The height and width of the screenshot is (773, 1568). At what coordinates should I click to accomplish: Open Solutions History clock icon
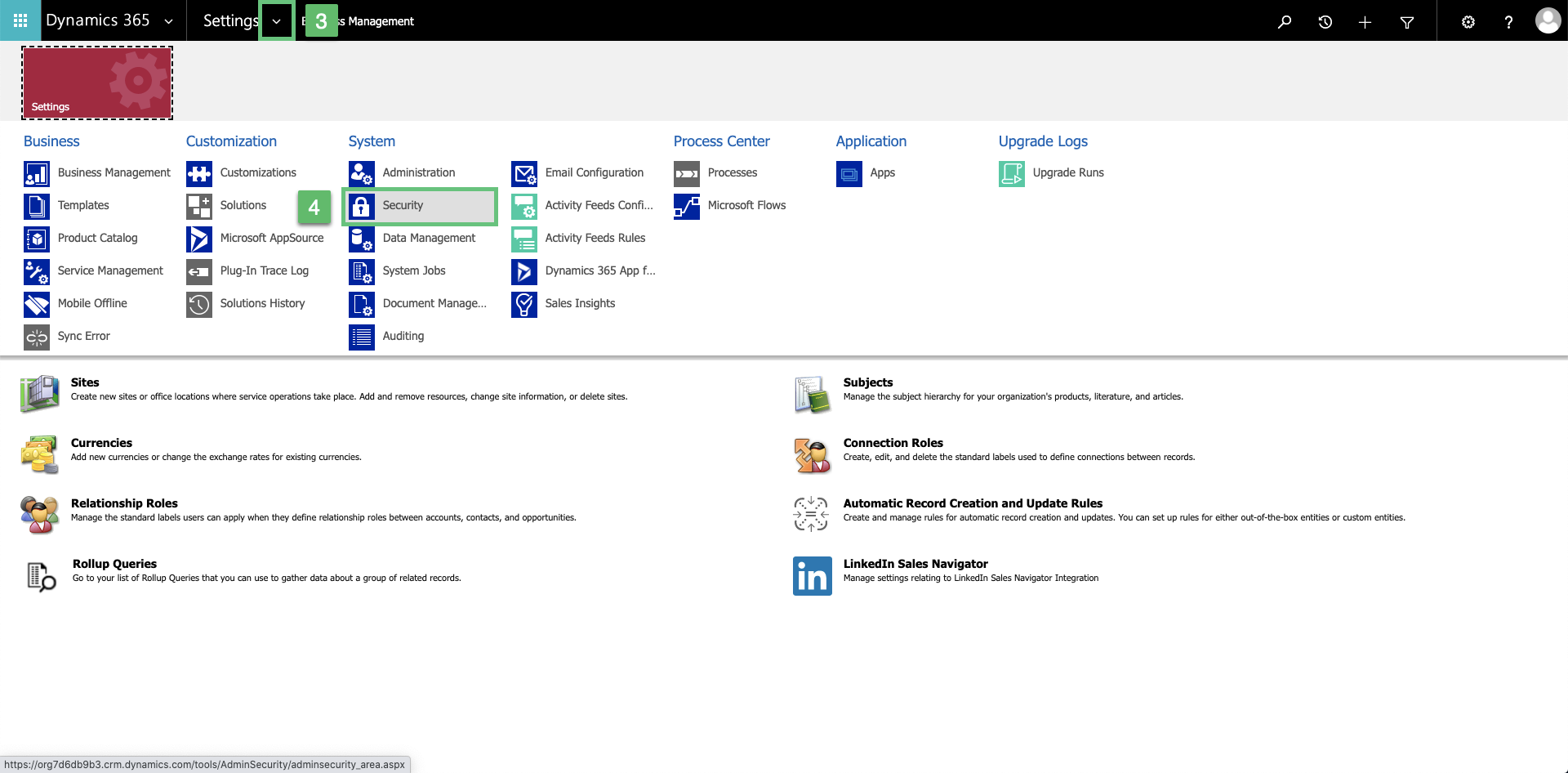point(199,305)
